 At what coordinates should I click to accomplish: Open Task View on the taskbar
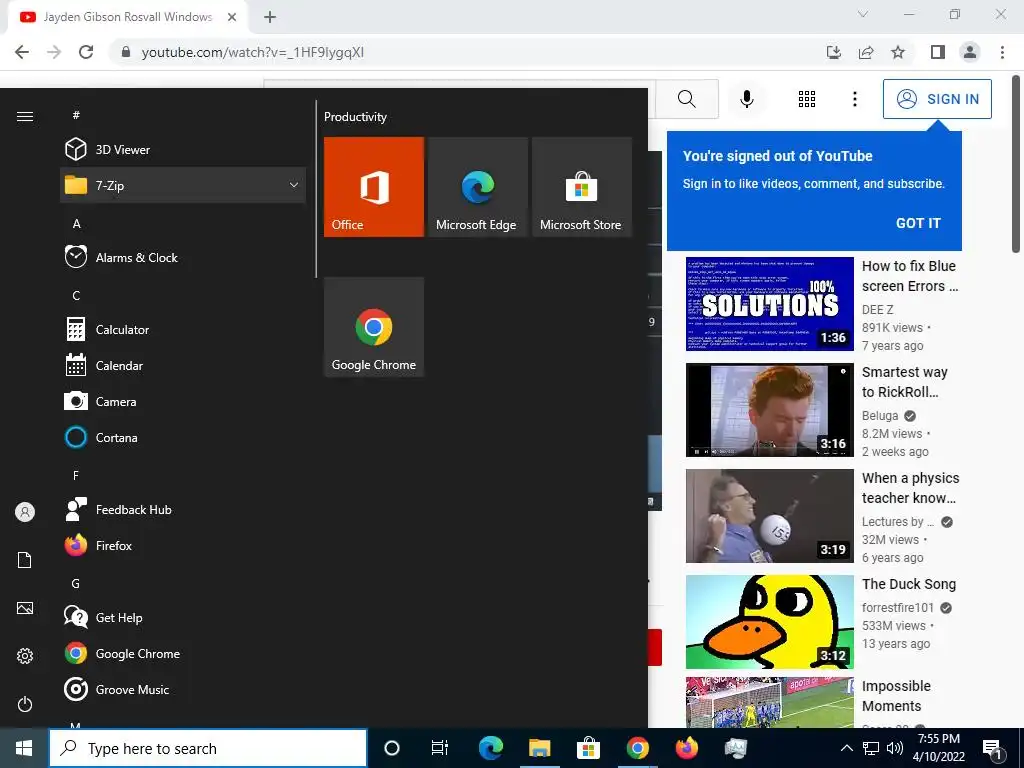(440, 748)
